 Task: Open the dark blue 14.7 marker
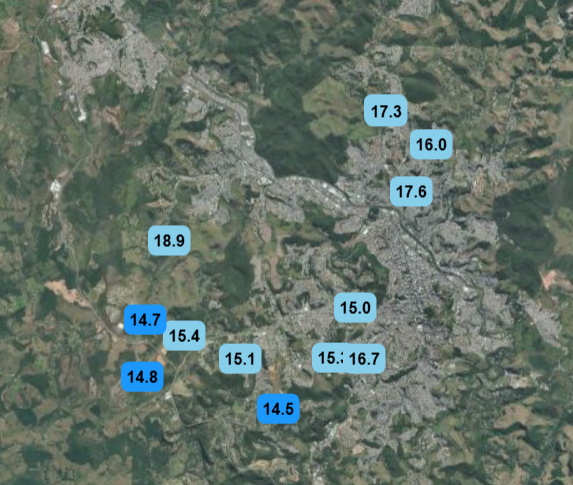click(145, 320)
